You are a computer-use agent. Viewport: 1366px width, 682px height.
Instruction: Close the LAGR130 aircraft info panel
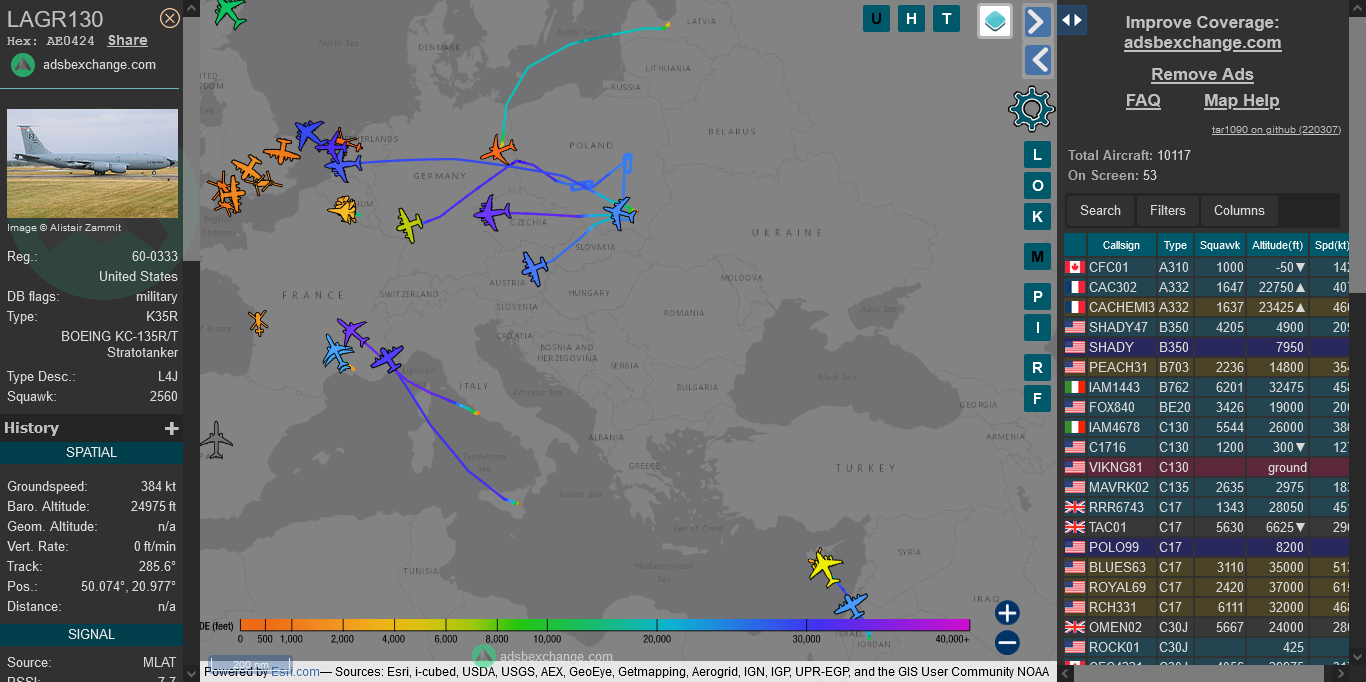click(x=170, y=18)
